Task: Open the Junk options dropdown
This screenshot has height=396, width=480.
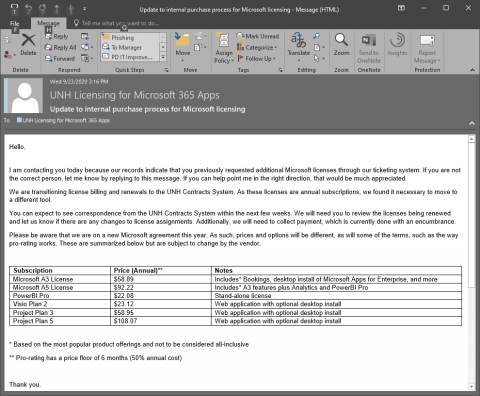Action: (x=10, y=55)
